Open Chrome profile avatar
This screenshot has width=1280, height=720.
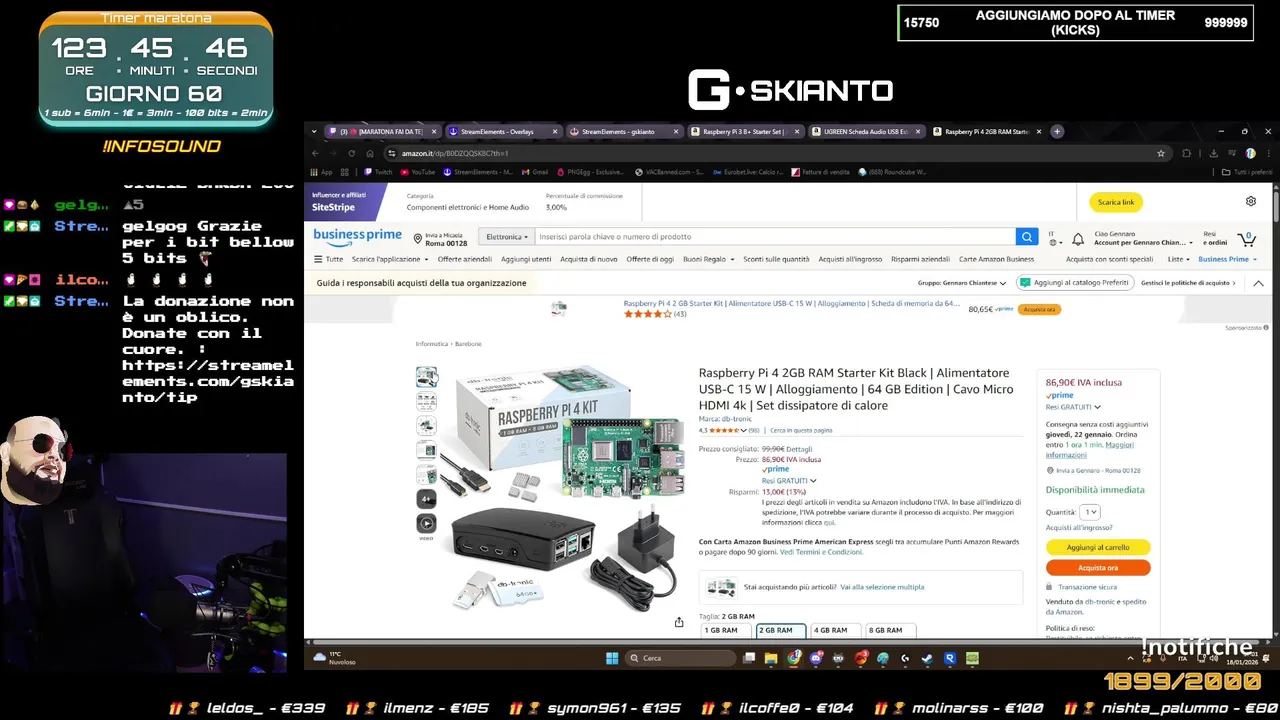click(1250, 153)
